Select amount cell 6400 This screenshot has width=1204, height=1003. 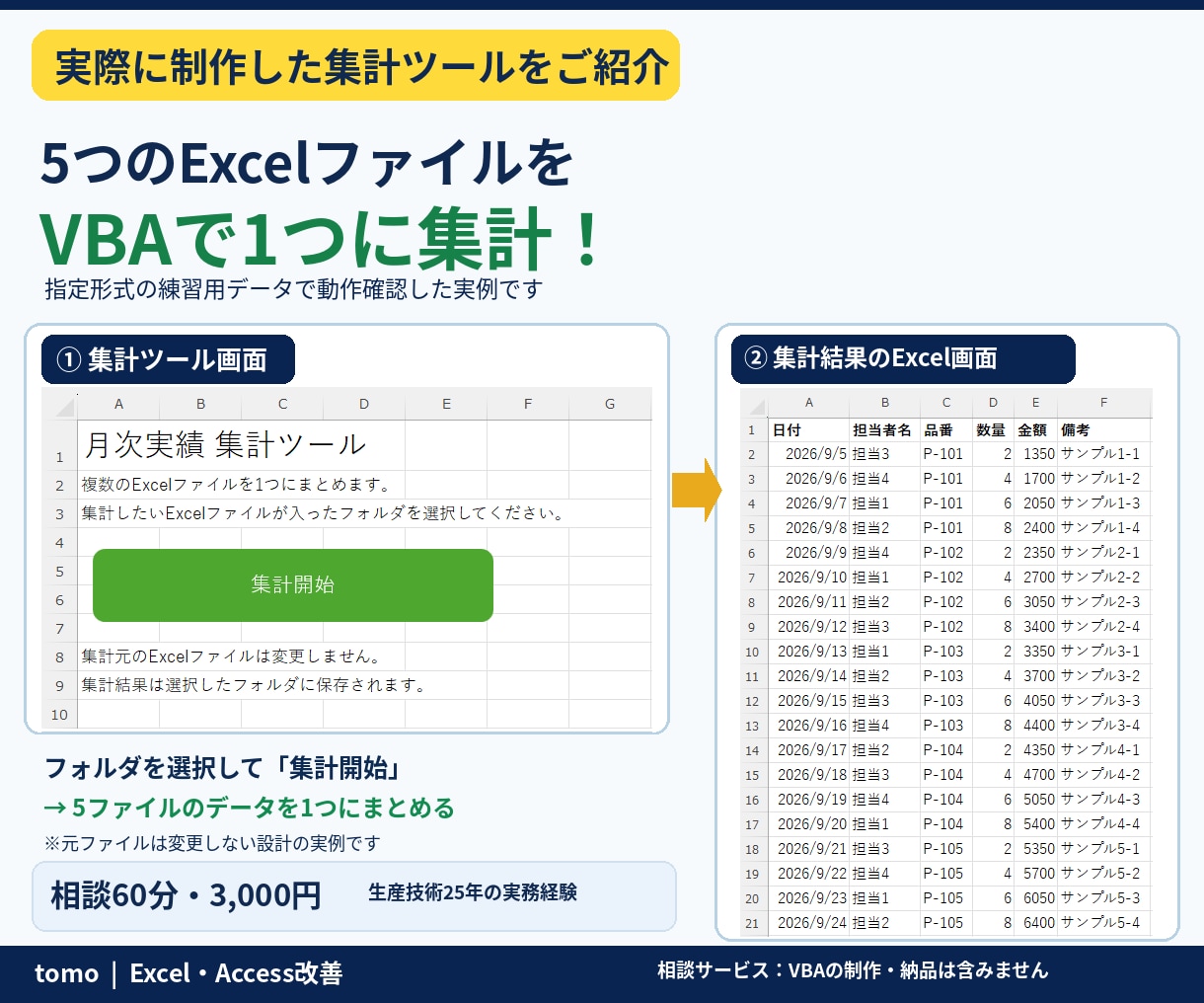point(1035,923)
